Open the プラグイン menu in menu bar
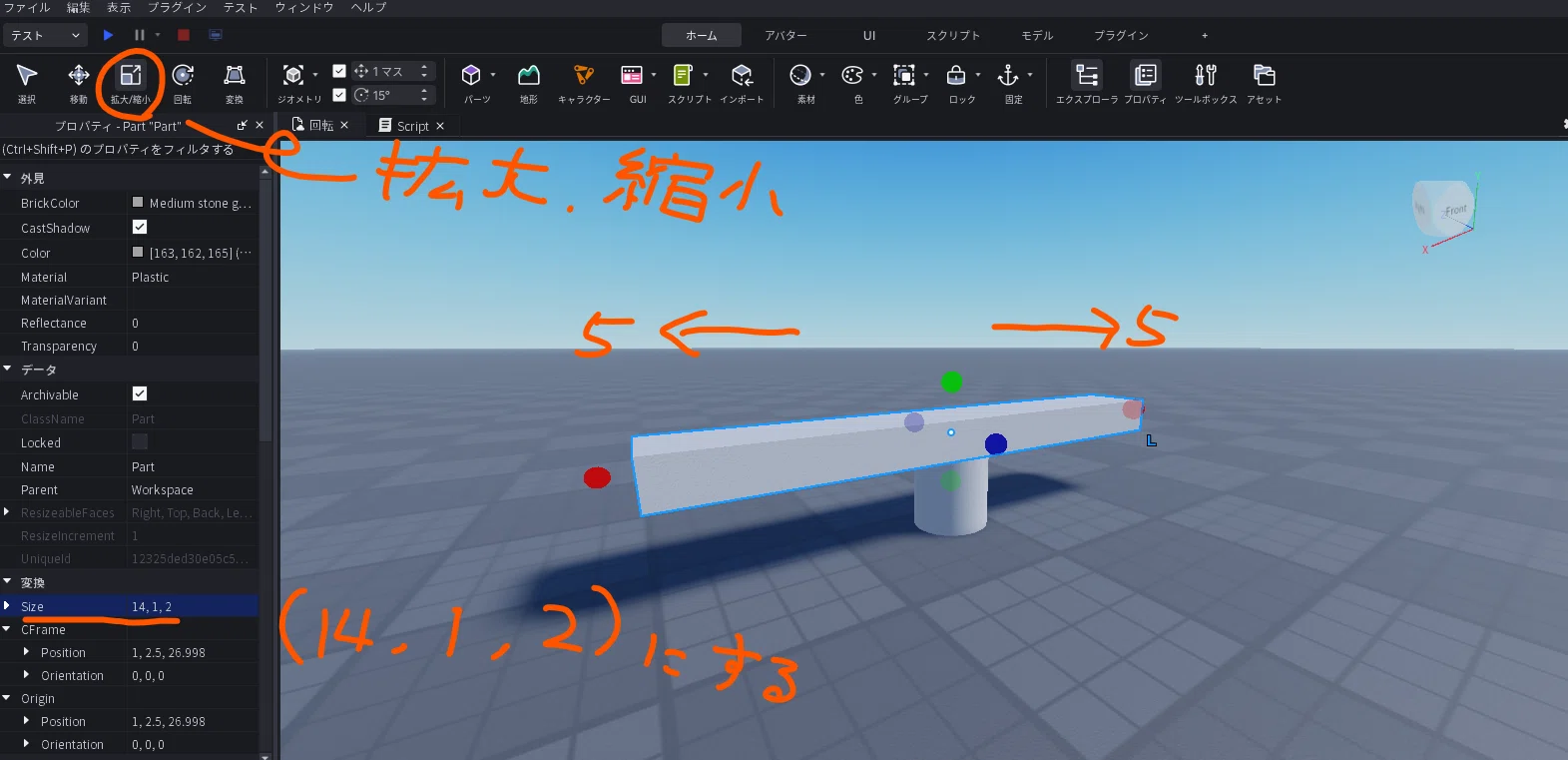 (x=177, y=7)
